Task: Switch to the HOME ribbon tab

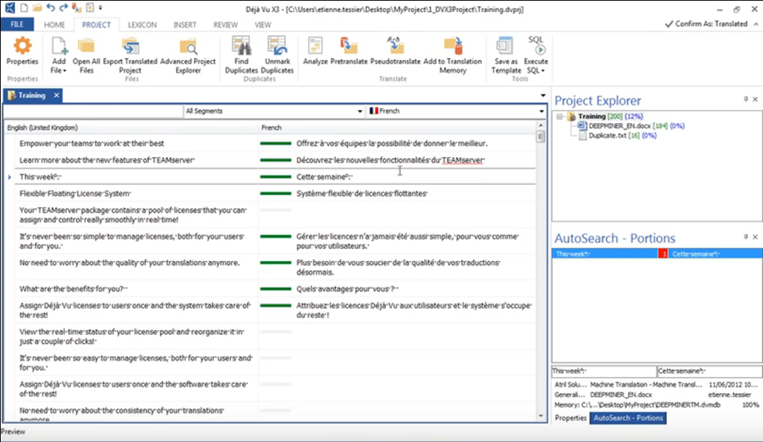Action: 54,25
